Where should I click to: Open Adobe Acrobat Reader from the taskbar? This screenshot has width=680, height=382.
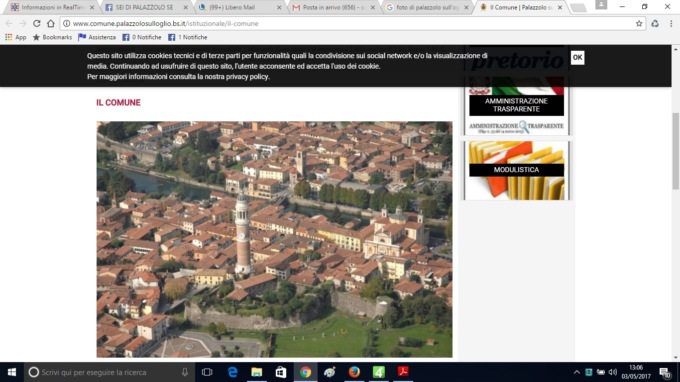(403, 372)
